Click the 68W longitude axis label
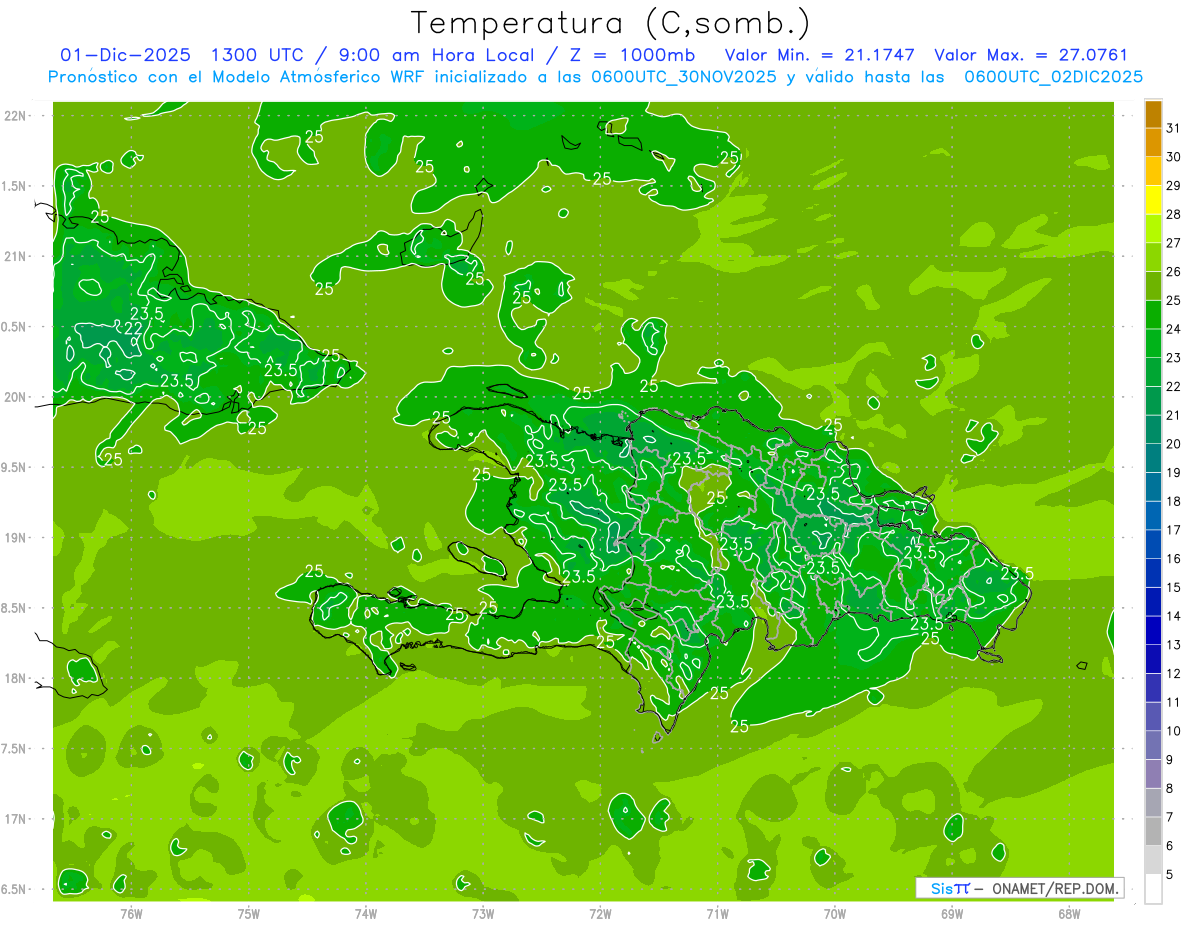Image resolution: width=1200 pixels, height=927 pixels. (x=1068, y=913)
